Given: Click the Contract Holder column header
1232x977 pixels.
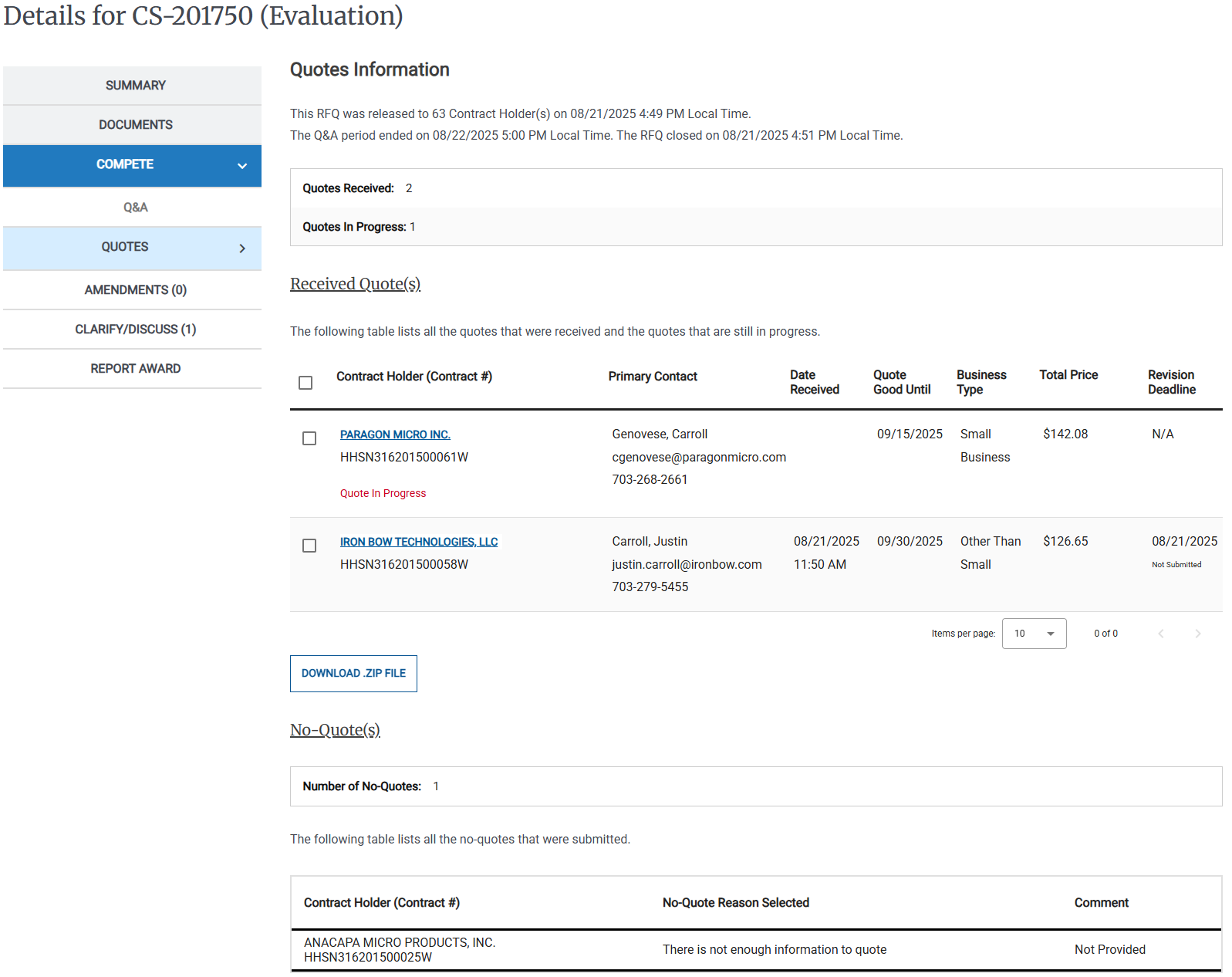Looking at the screenshot, I should point(413,377).
